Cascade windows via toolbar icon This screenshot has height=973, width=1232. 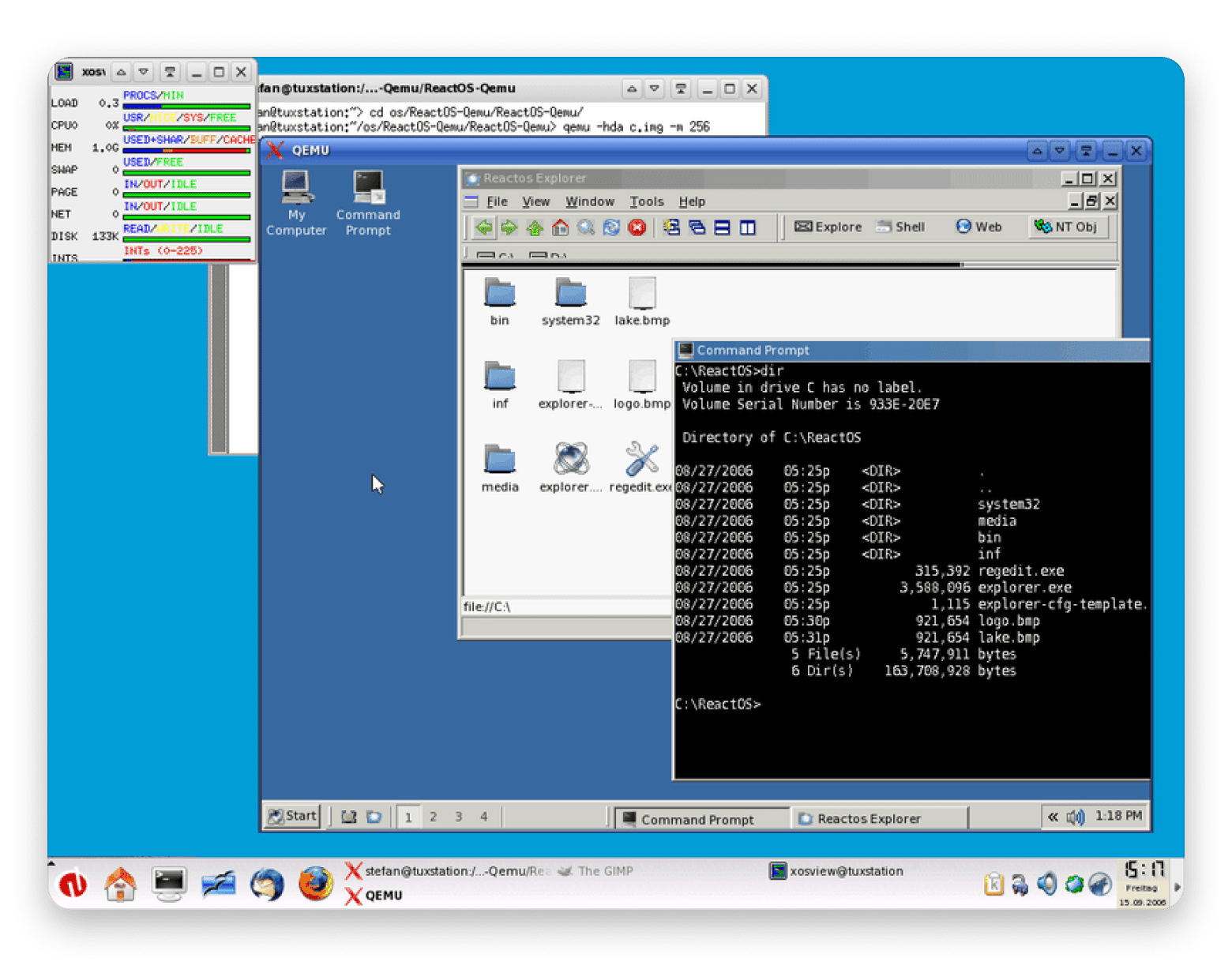[x=697, y=227]
